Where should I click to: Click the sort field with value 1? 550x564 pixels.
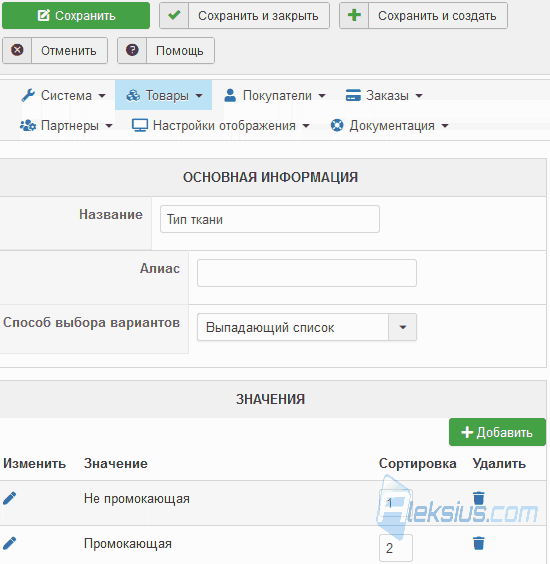pyautogui.click(x=396, y=502)
